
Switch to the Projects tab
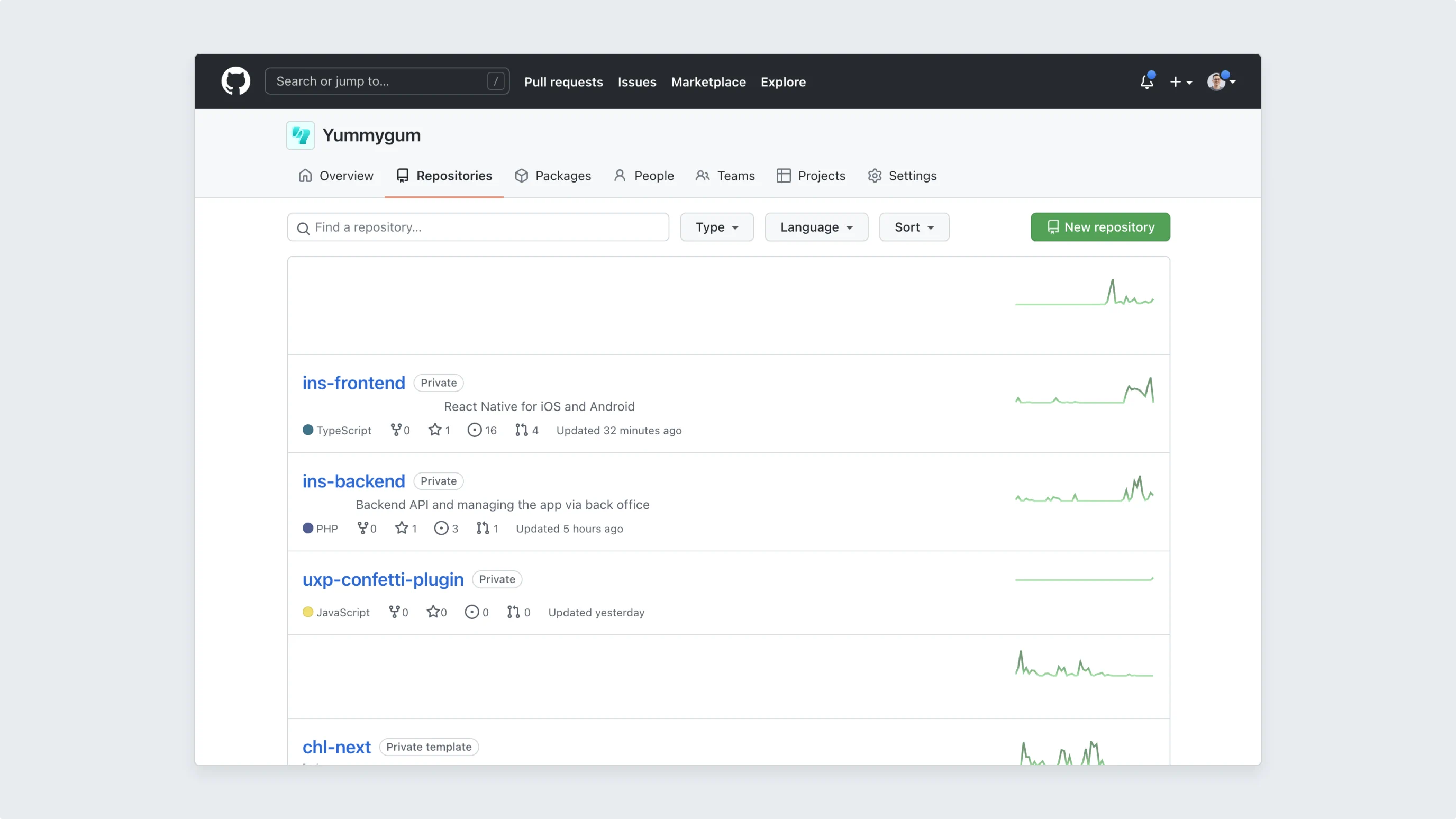811,176
